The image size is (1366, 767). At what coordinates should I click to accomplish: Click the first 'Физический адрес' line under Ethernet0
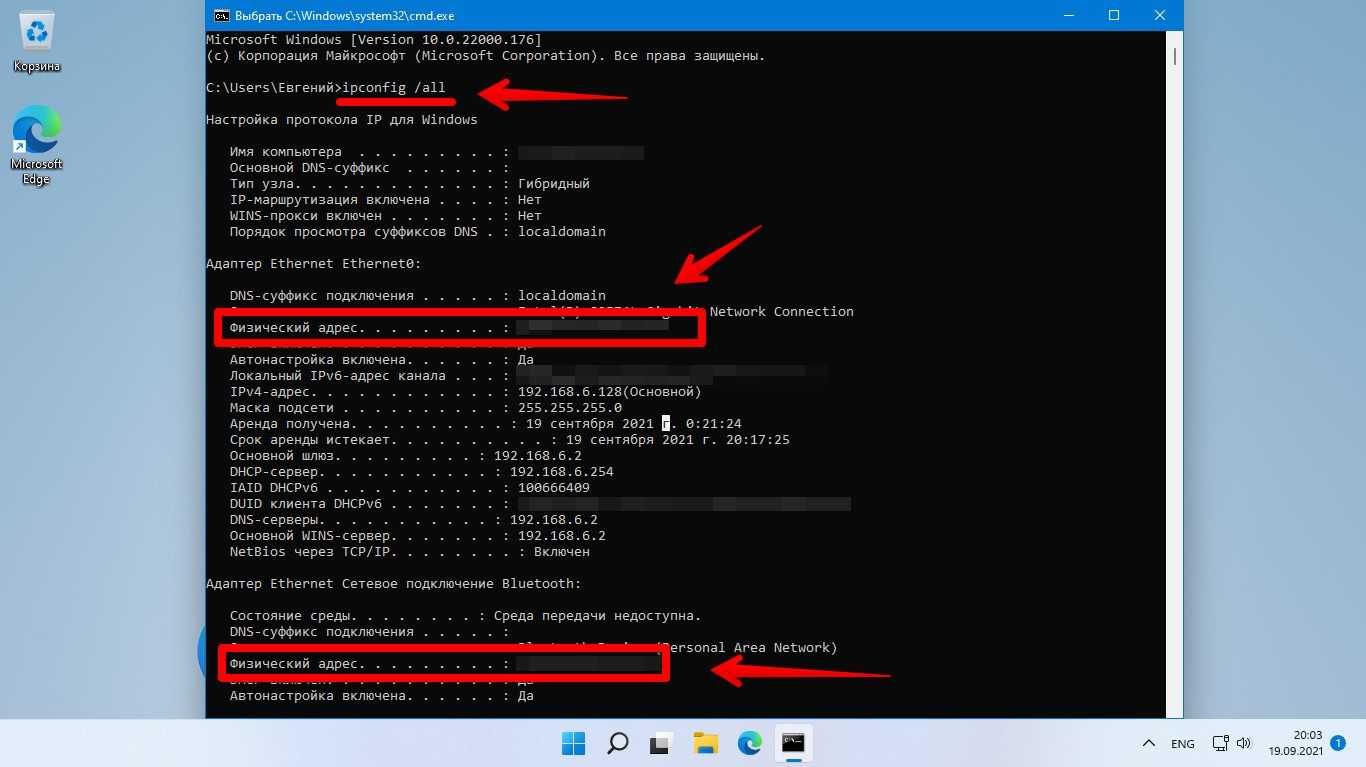click(448, 327)
